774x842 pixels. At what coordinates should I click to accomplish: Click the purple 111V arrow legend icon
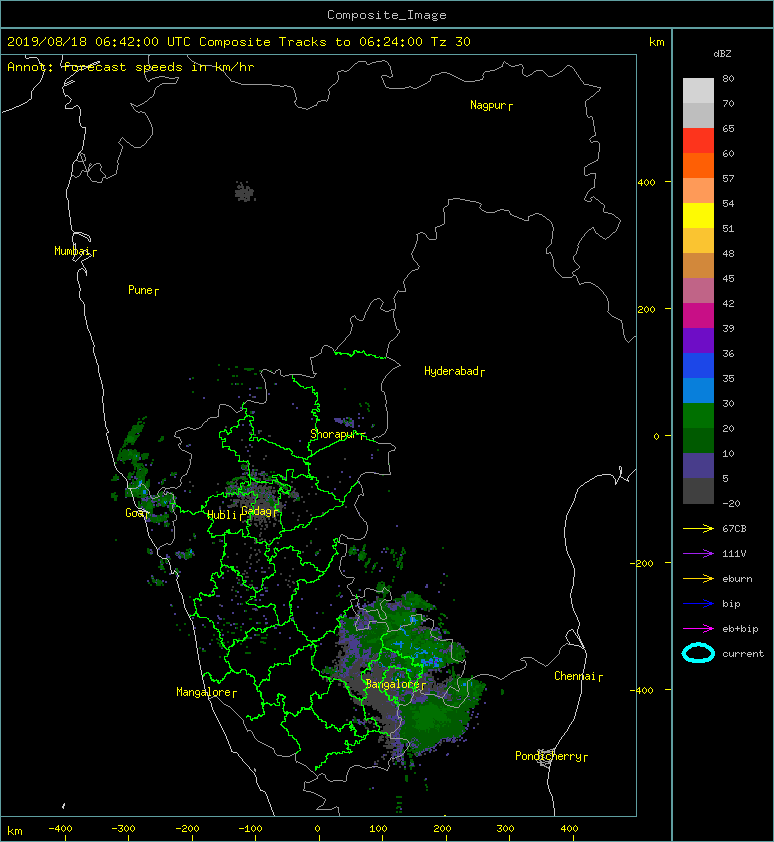698,554
